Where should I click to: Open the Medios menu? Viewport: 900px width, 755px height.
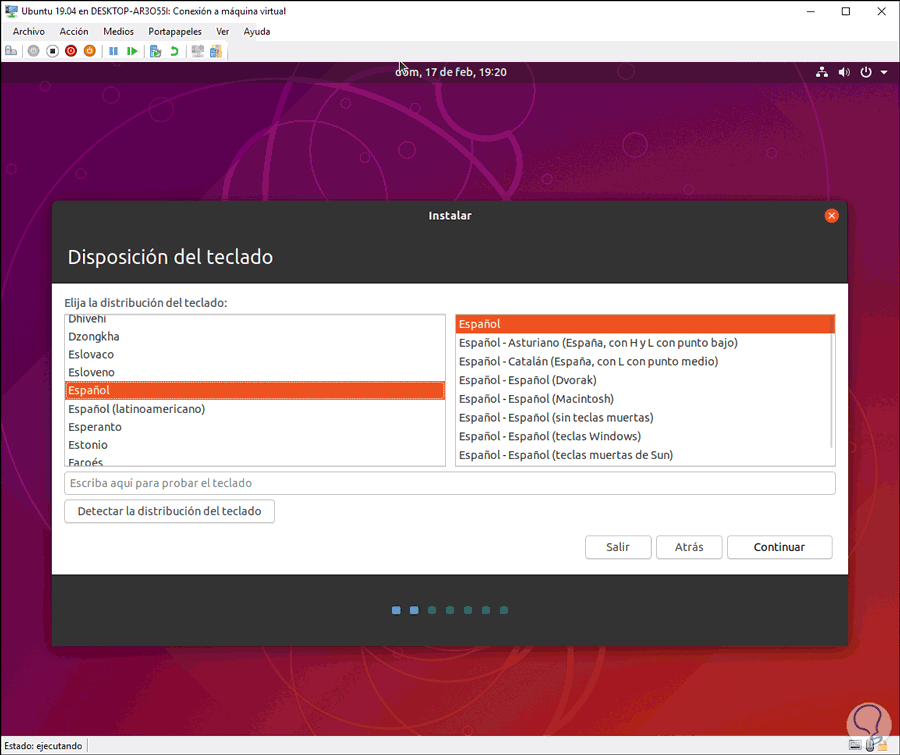pos(118,32)
